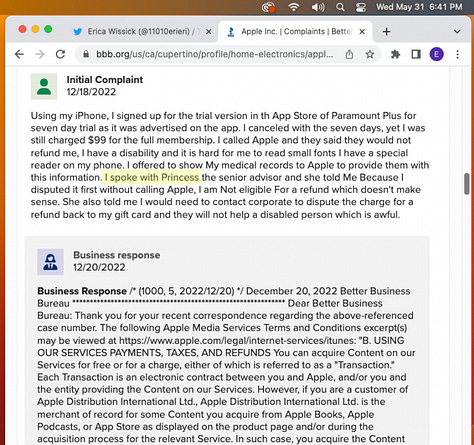
Task: Click the date and time clock
Action: (x=419, y=7)
